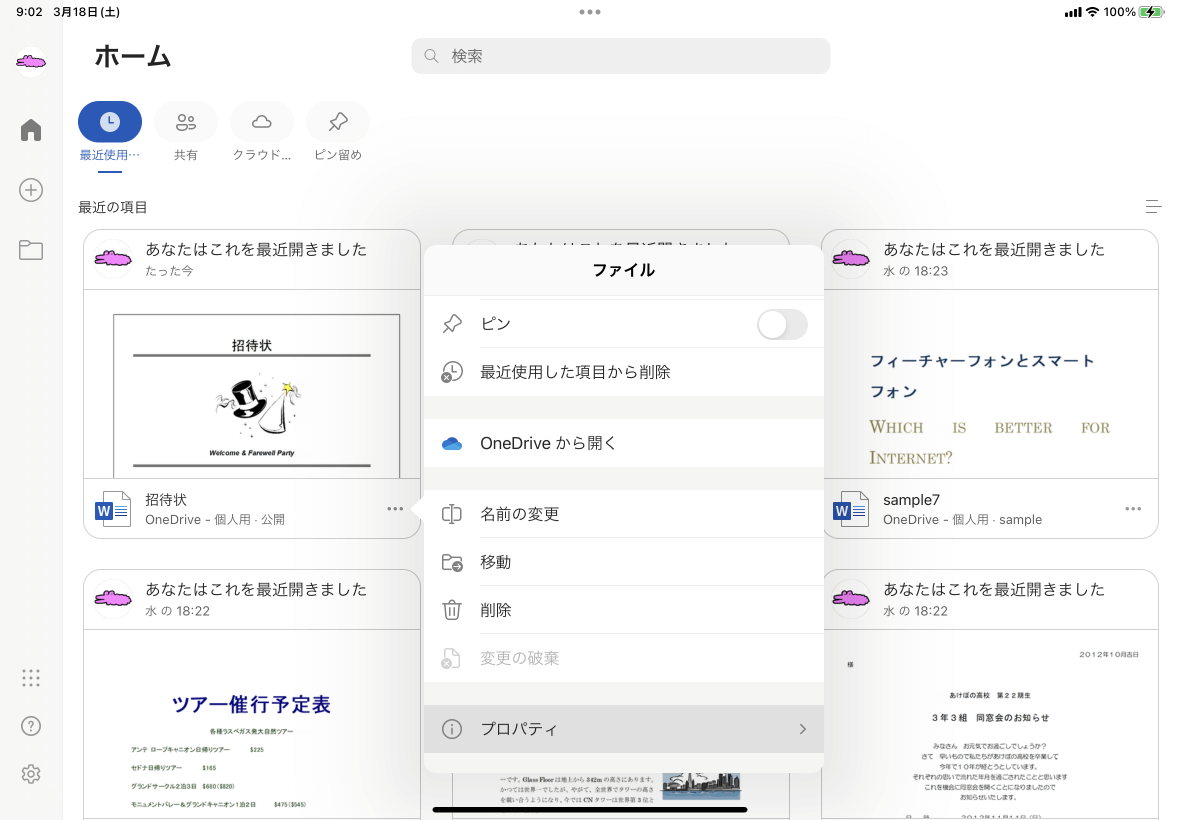1180x820 pixels.
Task: Open the more options dots for 招待状
Action: coord(395,509)
